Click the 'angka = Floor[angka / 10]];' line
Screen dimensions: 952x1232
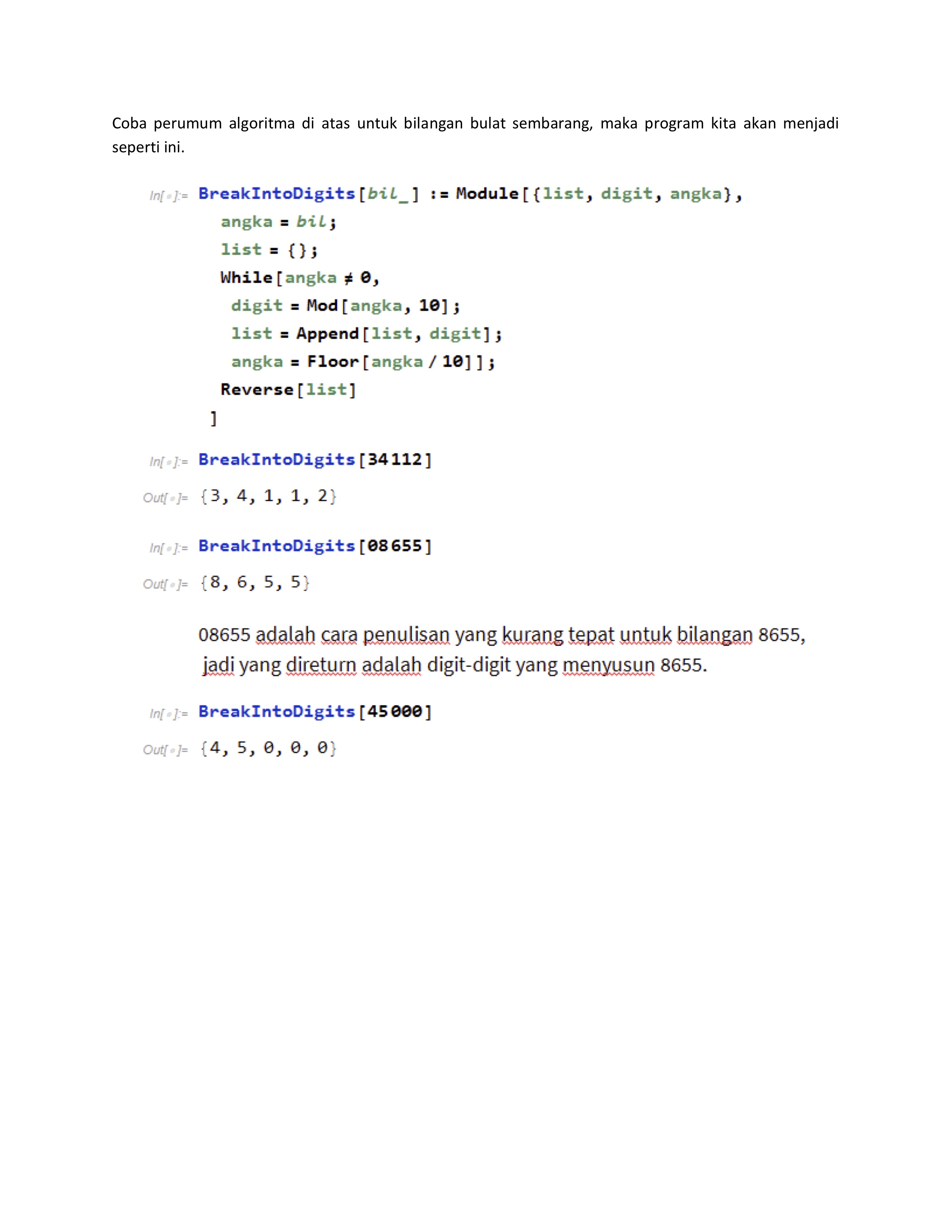click(363, 362)
